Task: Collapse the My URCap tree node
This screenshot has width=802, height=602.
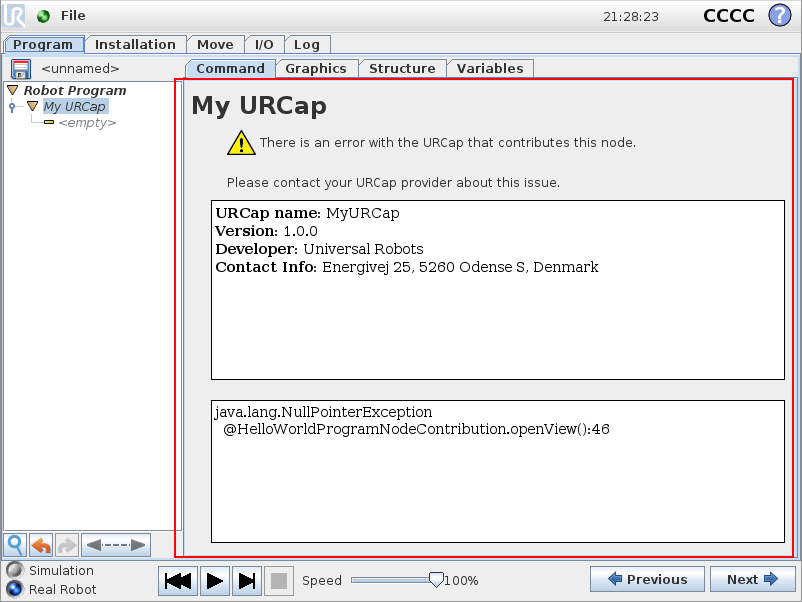Action: click(33, 106)
